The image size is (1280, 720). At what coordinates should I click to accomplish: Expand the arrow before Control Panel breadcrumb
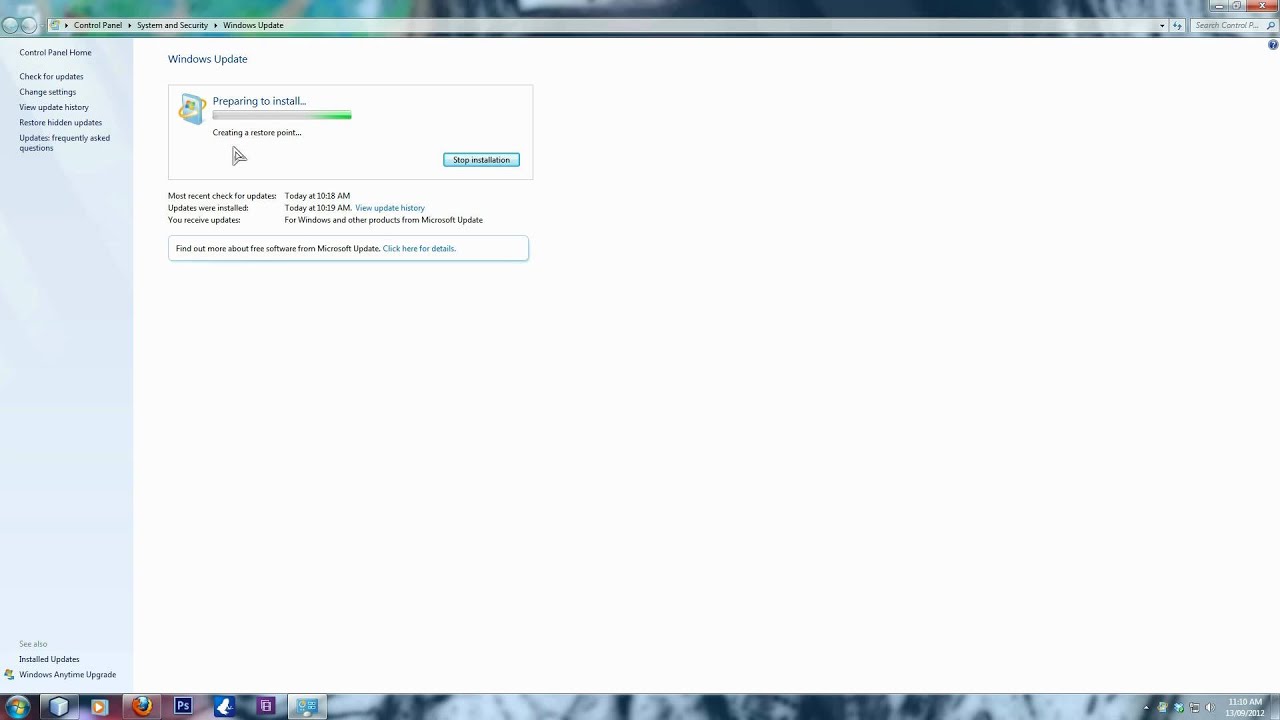[x=66, y=25]
